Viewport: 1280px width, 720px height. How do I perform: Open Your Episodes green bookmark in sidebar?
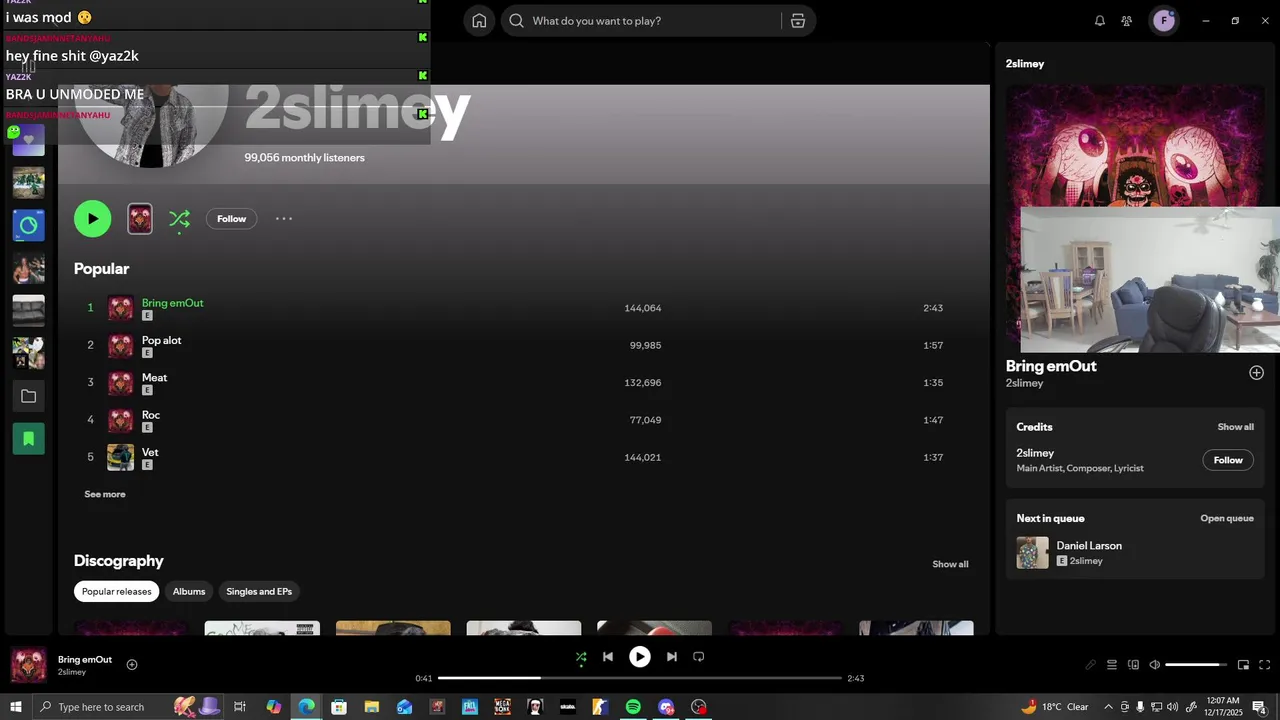click(28, 438)
